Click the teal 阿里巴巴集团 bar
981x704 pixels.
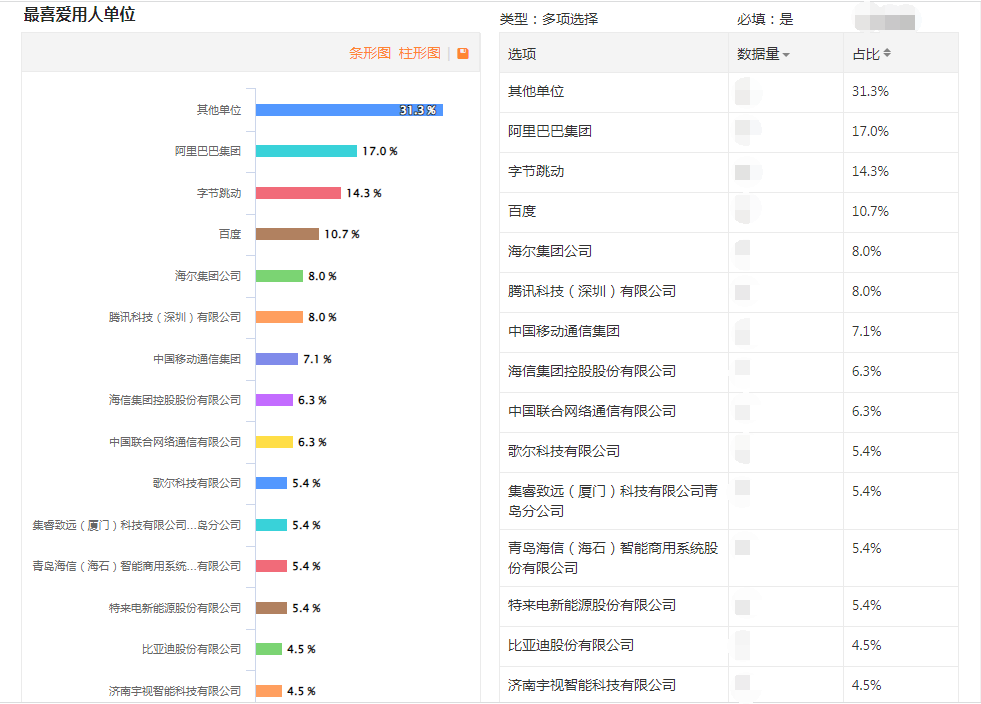tap(305, 151)
